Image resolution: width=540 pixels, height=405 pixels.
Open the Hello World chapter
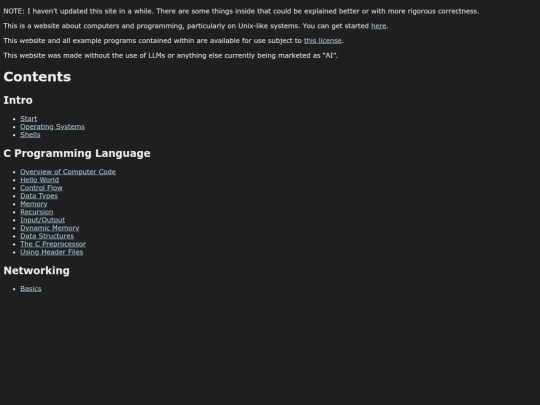click(x=40, y=180)
